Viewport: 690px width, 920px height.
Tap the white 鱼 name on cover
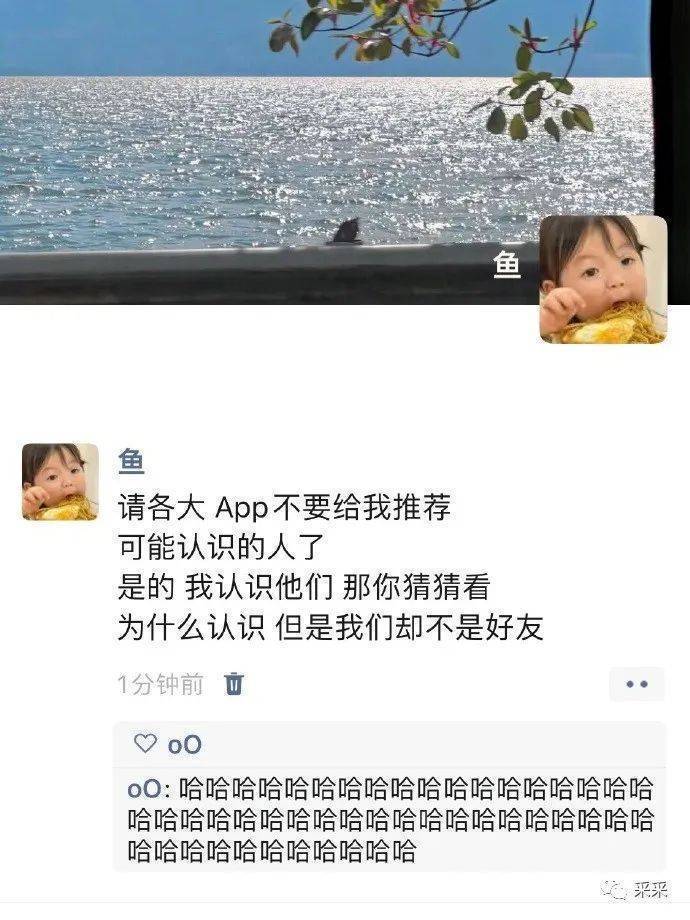[507, 266]
